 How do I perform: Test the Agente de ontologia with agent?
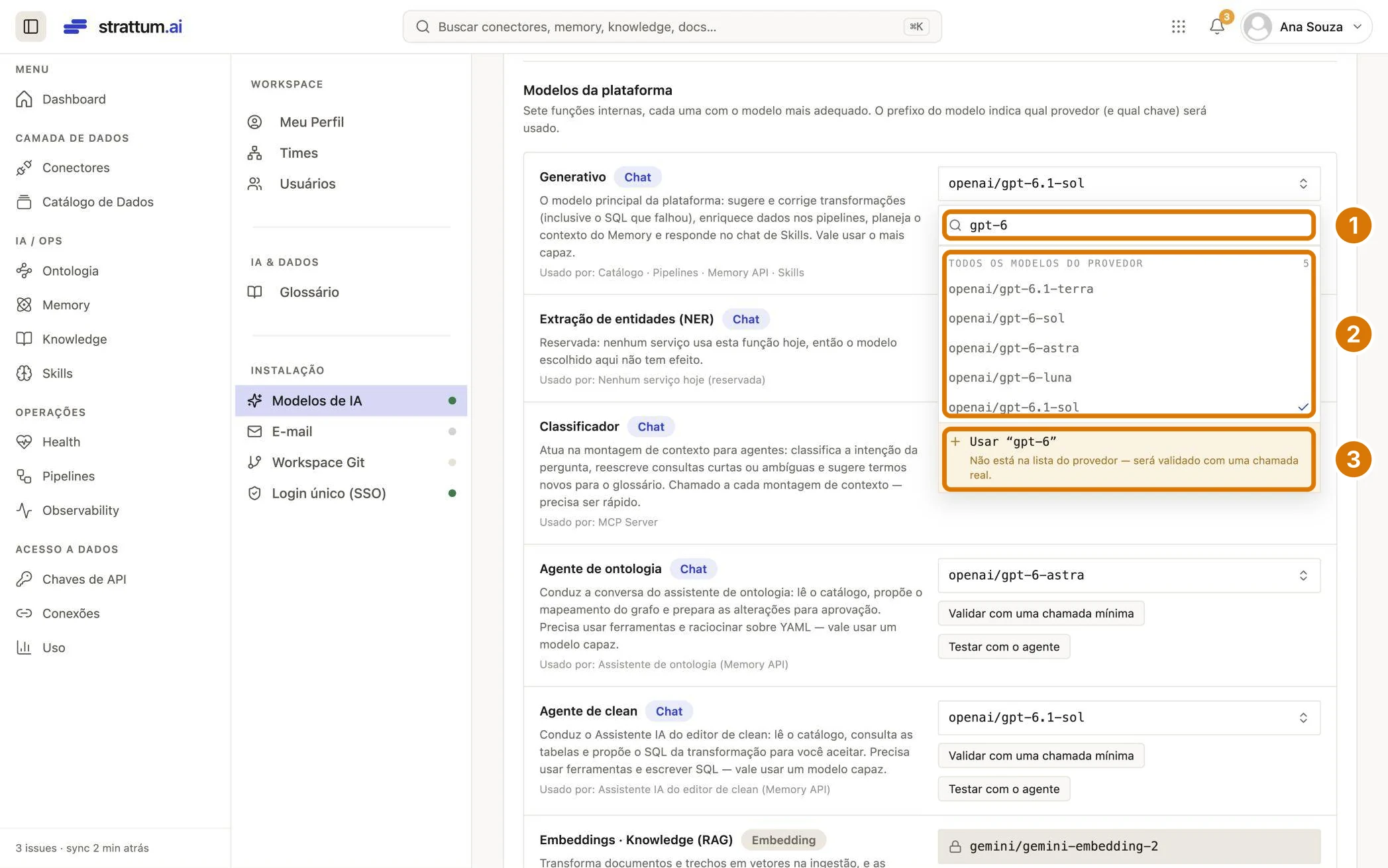point(1004,646)
